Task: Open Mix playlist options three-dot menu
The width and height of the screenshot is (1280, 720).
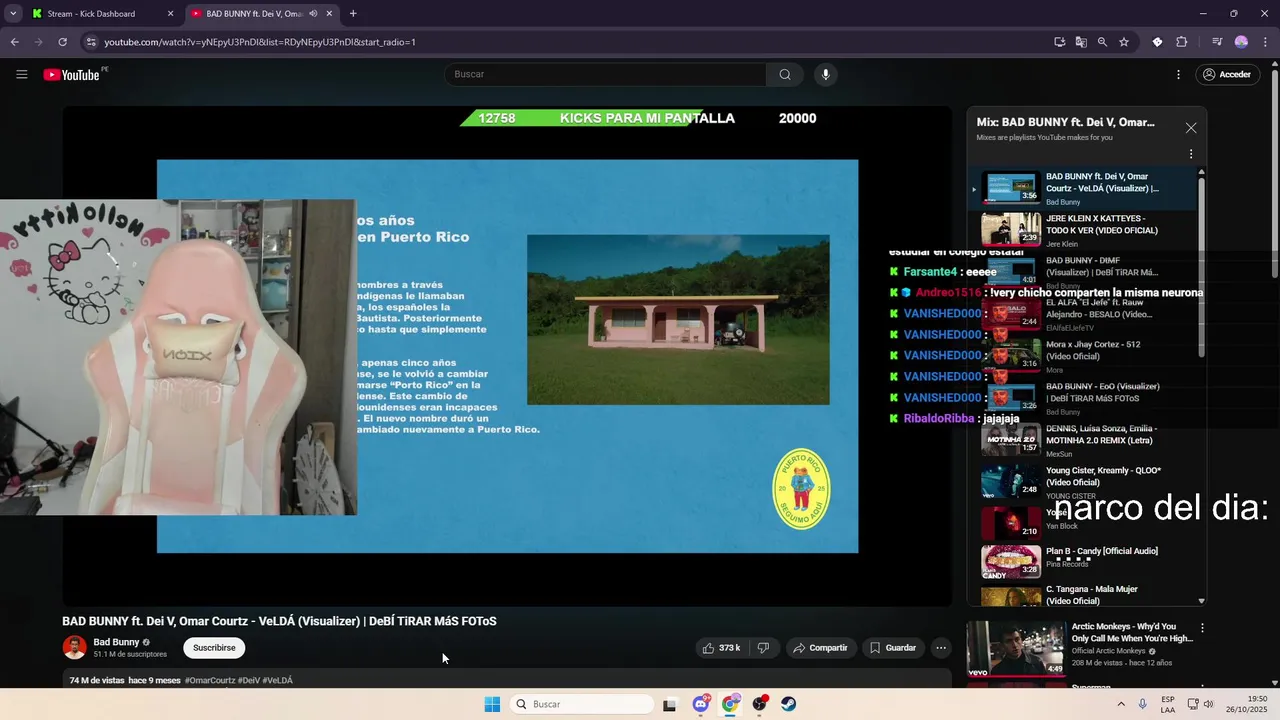Action: 1191,154
